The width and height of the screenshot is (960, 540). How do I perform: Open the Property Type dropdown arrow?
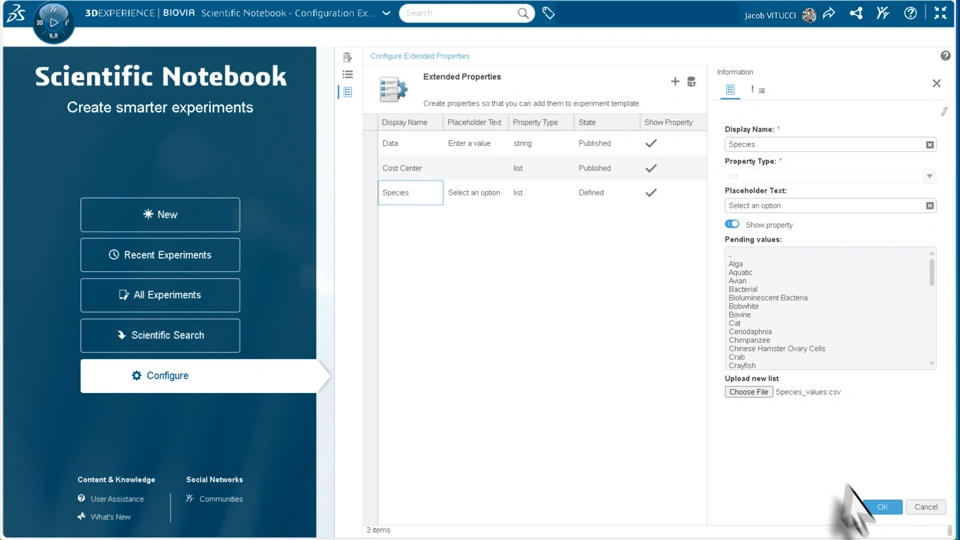coord(929,176)
